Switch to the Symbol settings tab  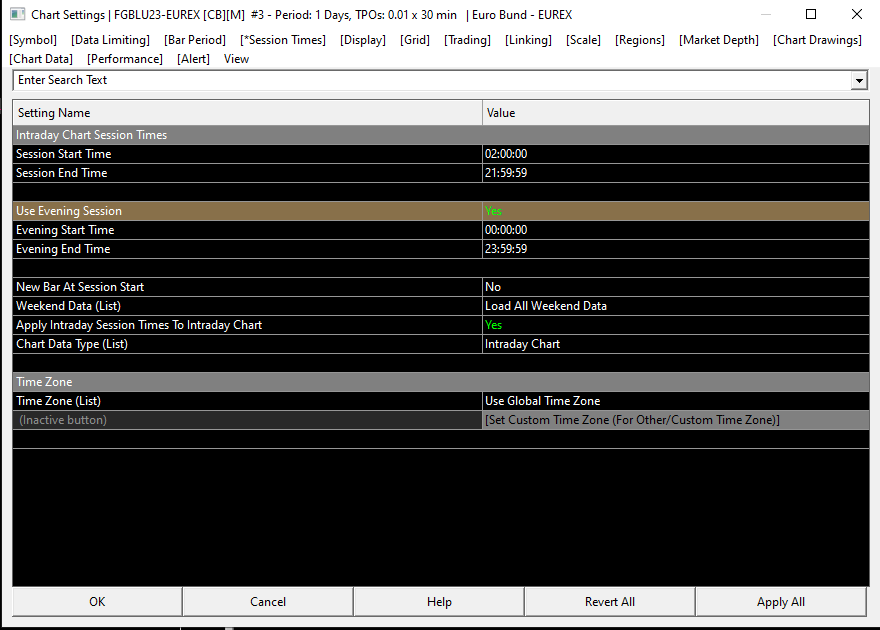(33, 40)
